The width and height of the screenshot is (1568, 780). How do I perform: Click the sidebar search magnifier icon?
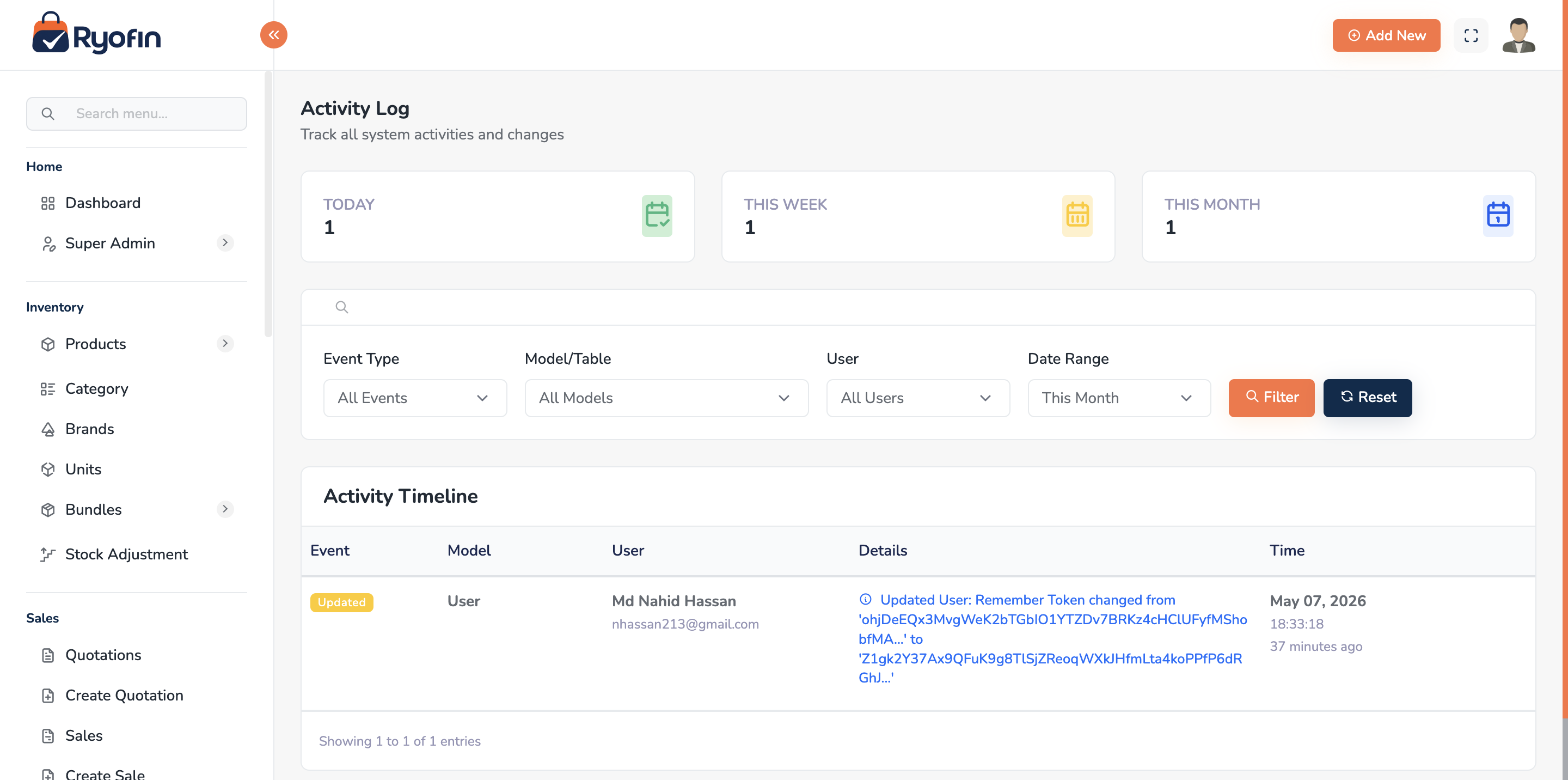pyautogui.click(x=47, y=113)
